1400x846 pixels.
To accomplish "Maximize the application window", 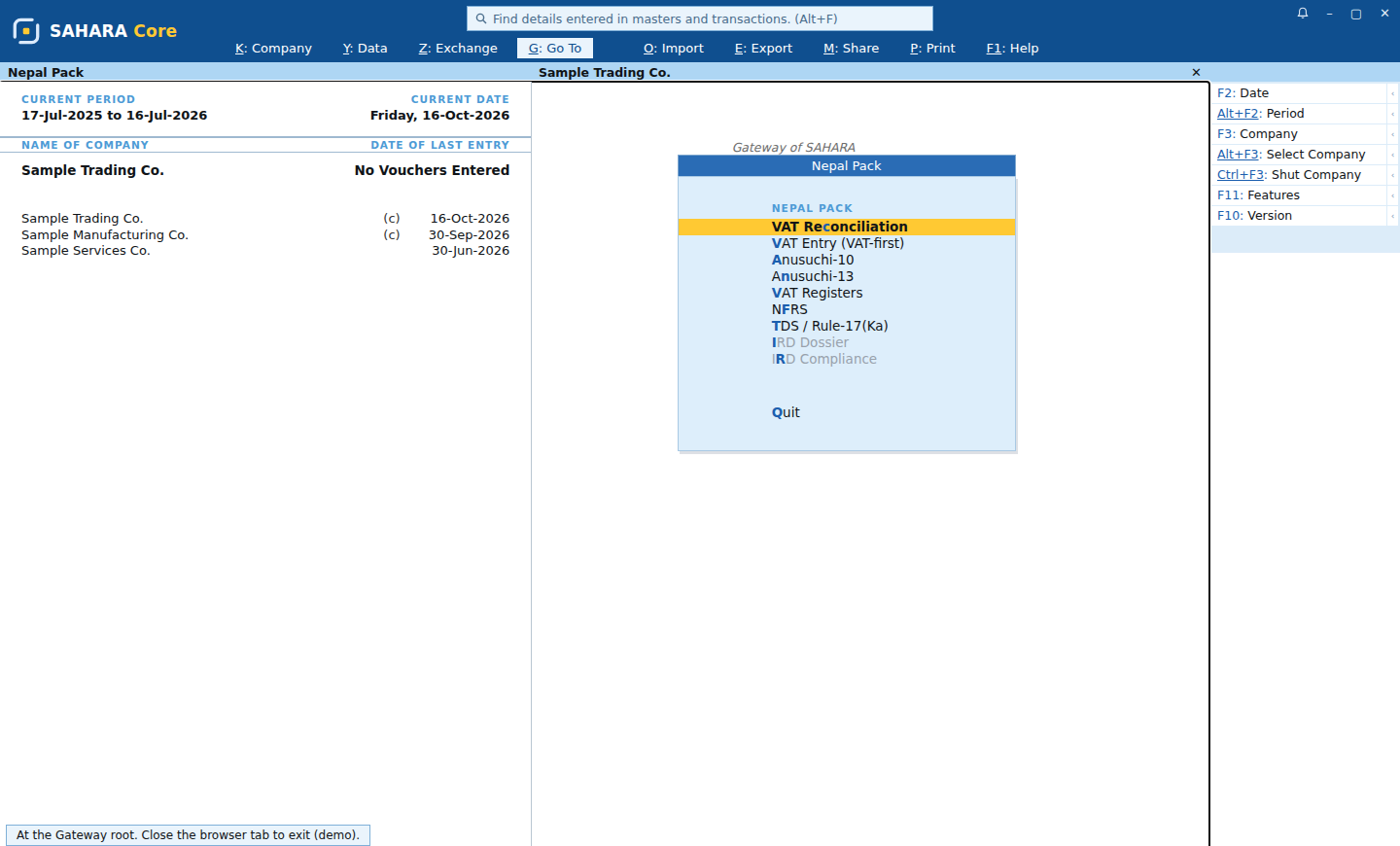I will point(1356,14).
